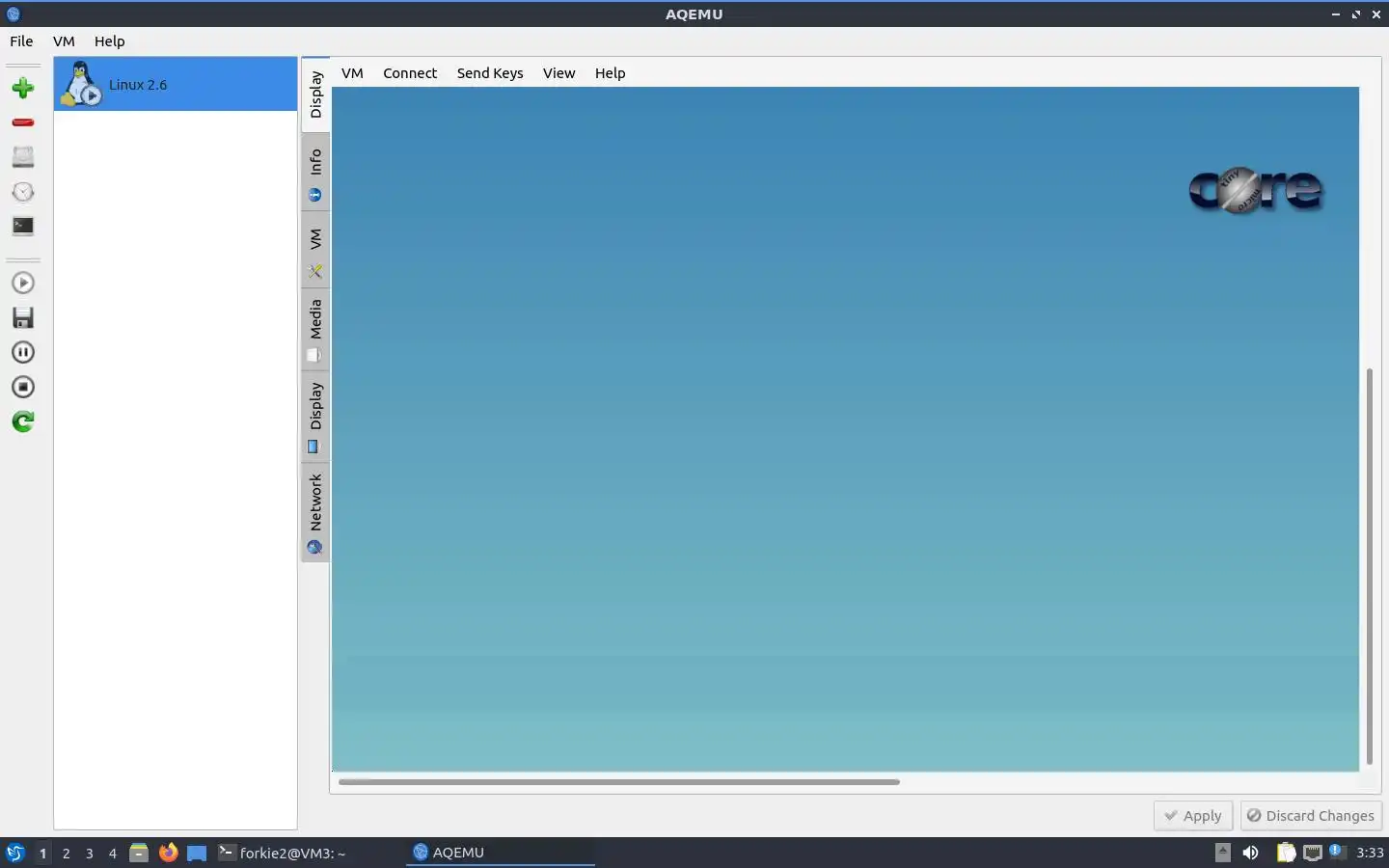
Task: Reset the VM with the green circular arrow
Action: point(23,421)
